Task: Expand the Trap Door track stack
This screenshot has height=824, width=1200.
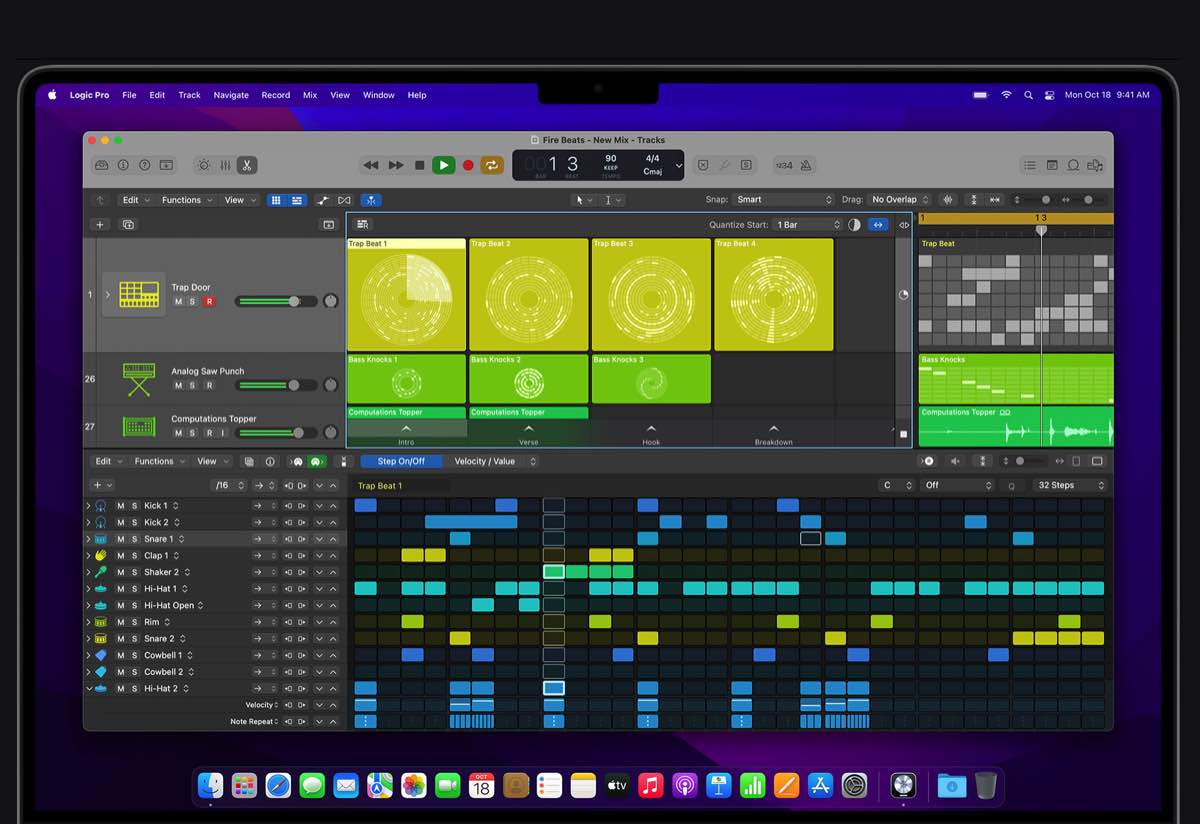Action: (x=108, y=295)
